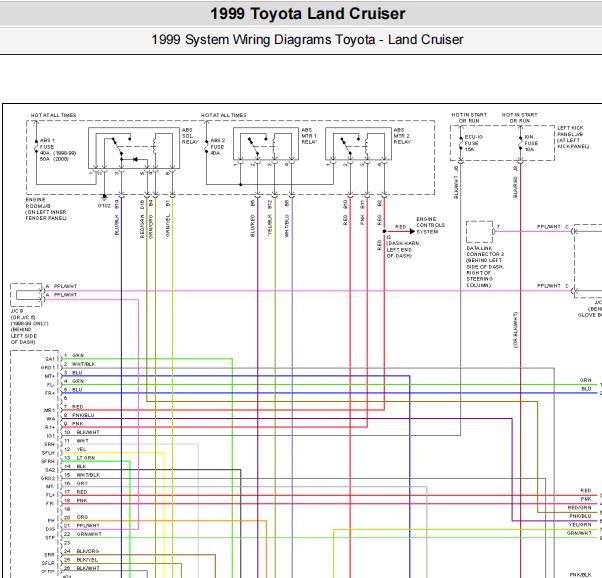Viewport: 602px width, 578px height.
Task: Select the 'IGN FUSE 10A' label
Action: coord(531,143)
